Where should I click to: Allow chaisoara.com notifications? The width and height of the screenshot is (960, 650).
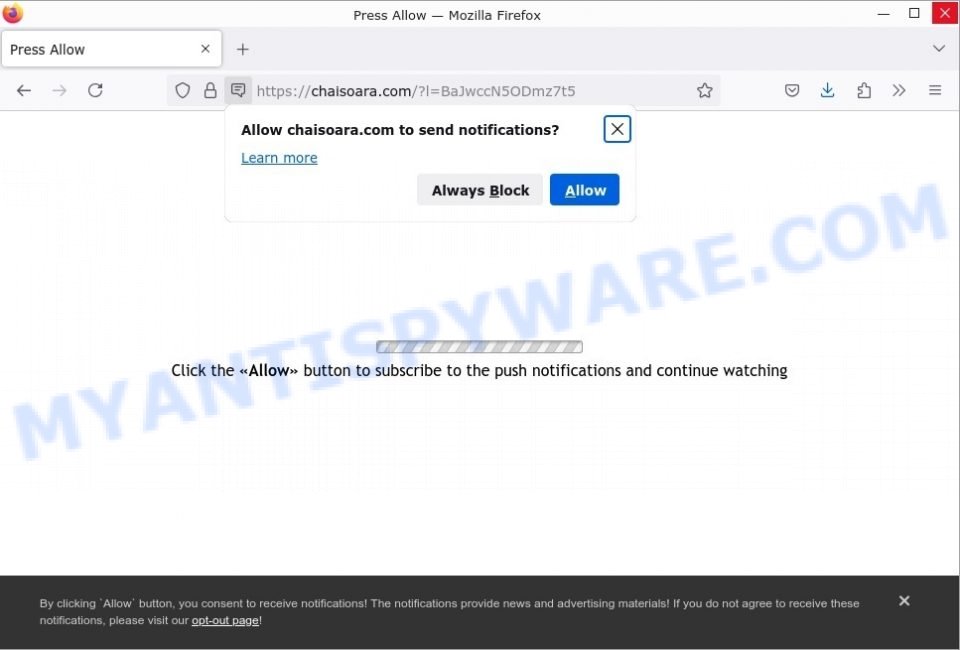click(585, 190)
